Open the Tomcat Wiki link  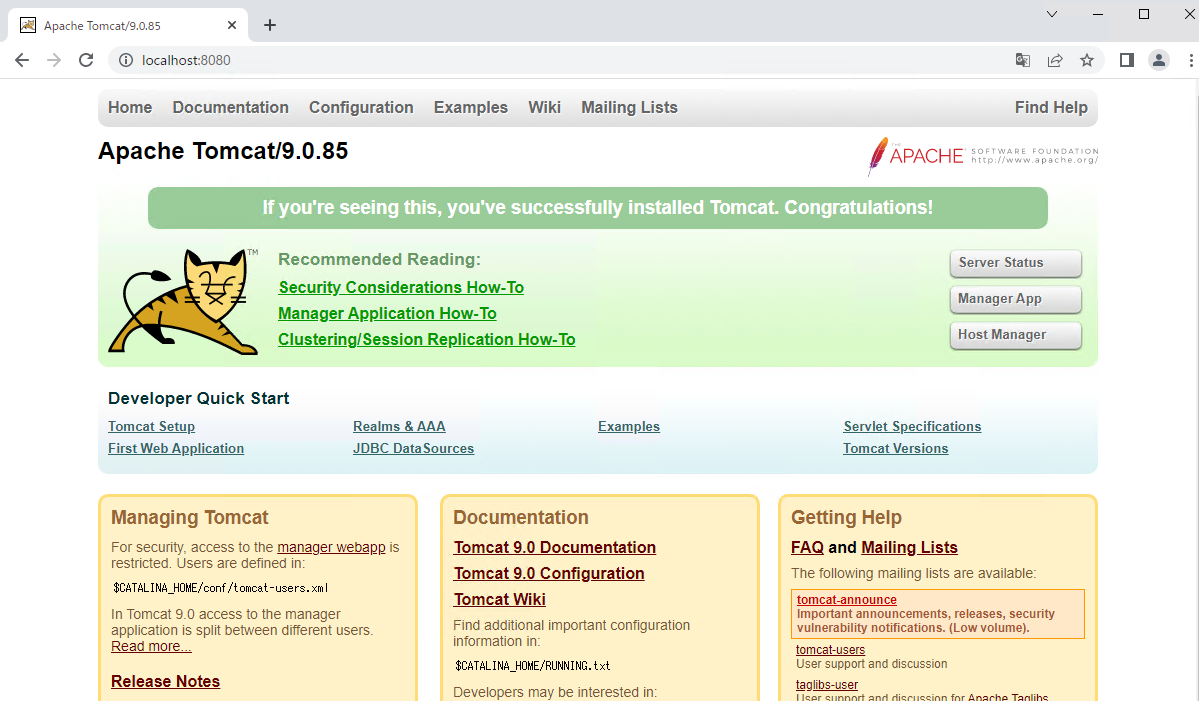pyautogui.click(x=499, y=599)
